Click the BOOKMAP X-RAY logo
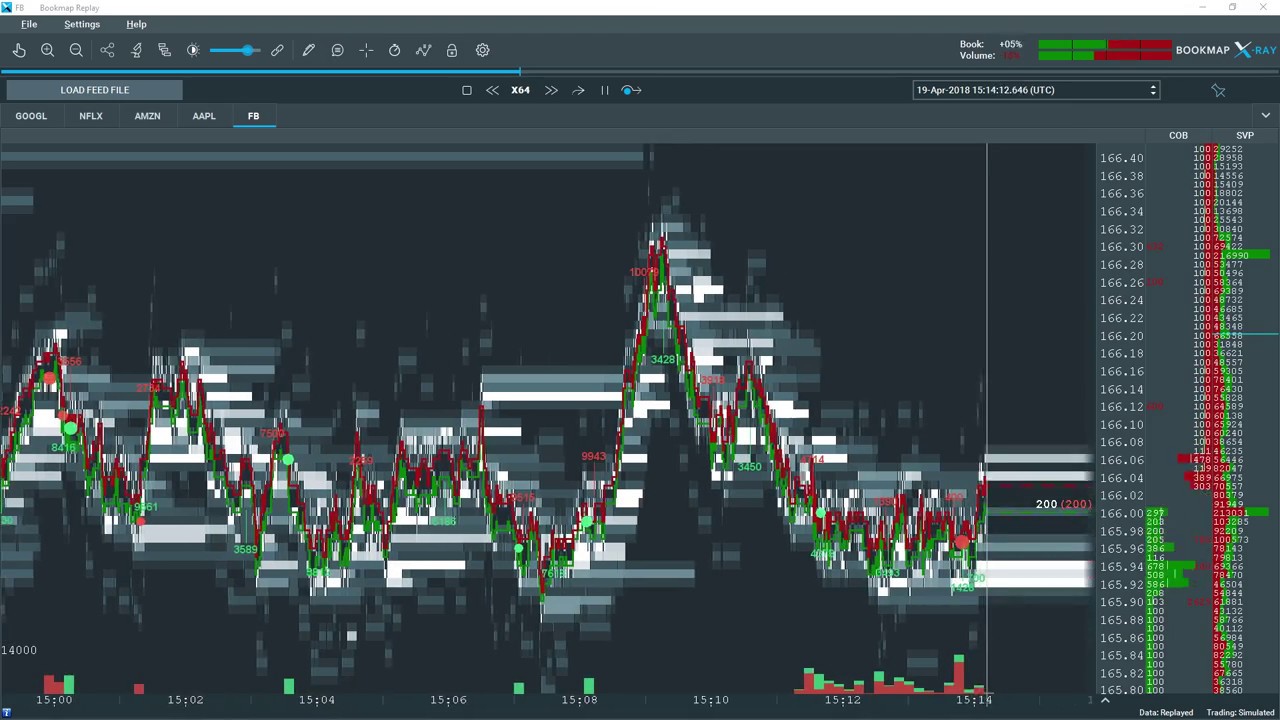1280x720 pixels. pyautogui.click(x=1226, y=50)
